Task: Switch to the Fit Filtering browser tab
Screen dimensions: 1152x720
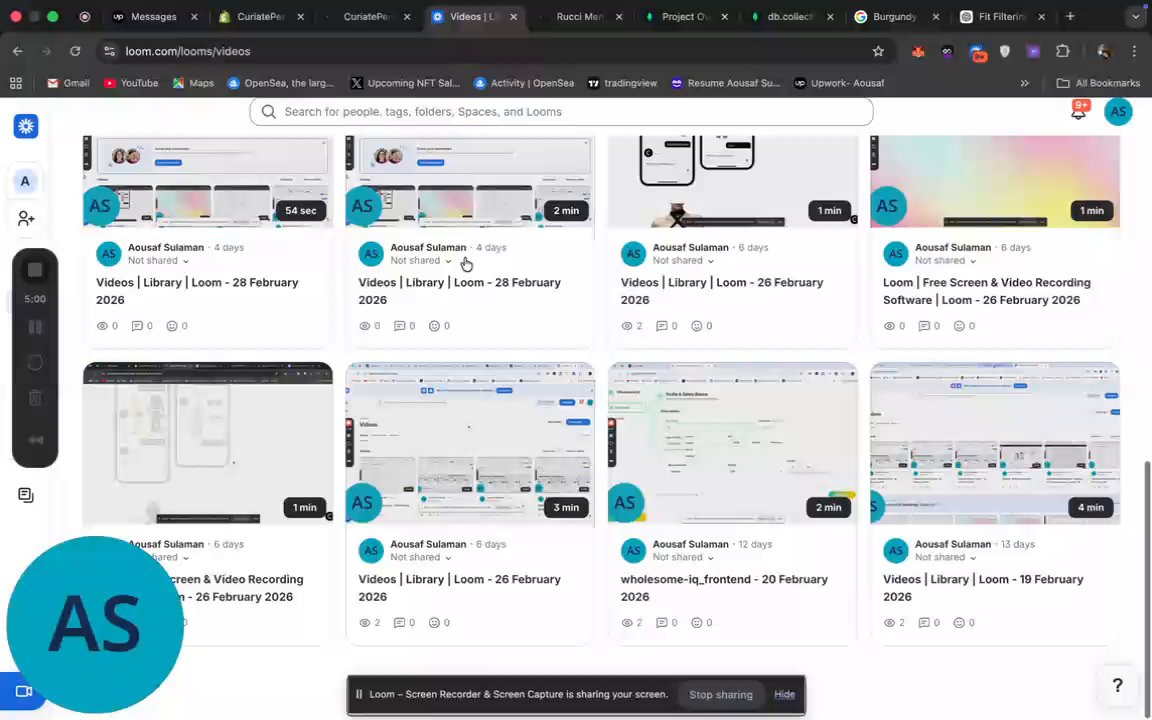Action: 1001,16
